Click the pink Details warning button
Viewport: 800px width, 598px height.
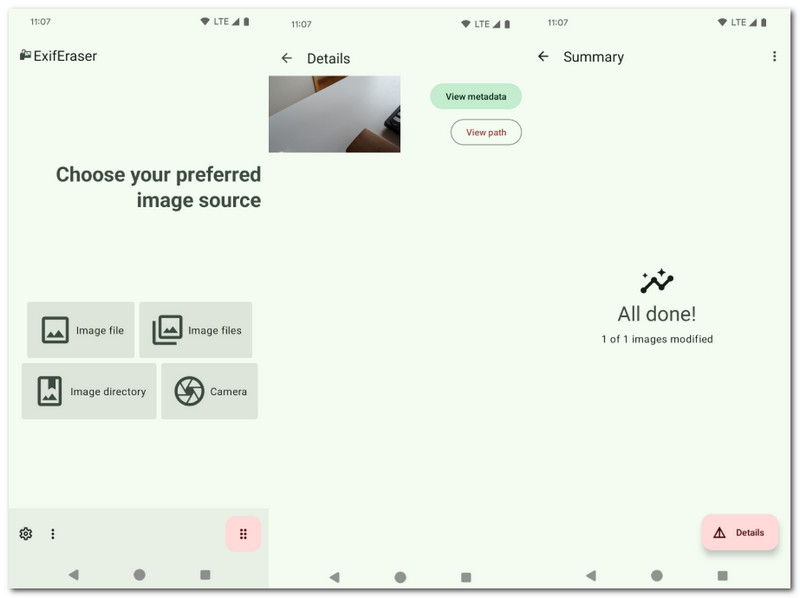pyautogui.click(x=740, y=532)
